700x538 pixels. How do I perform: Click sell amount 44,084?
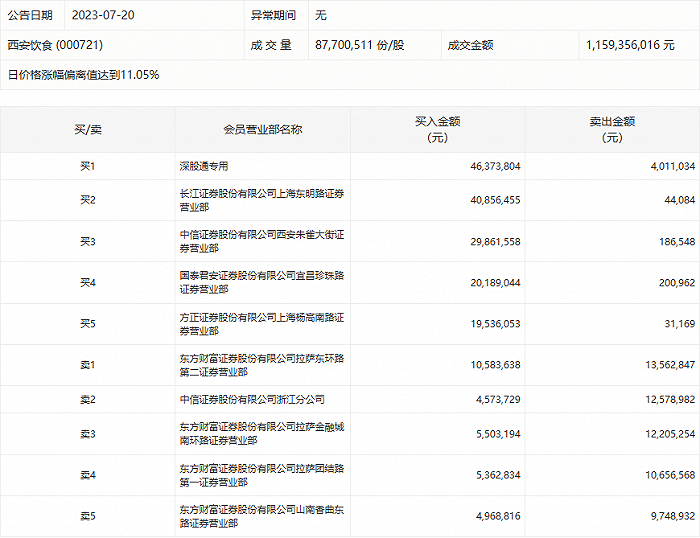pyautogui.click(x=680, y=200)
